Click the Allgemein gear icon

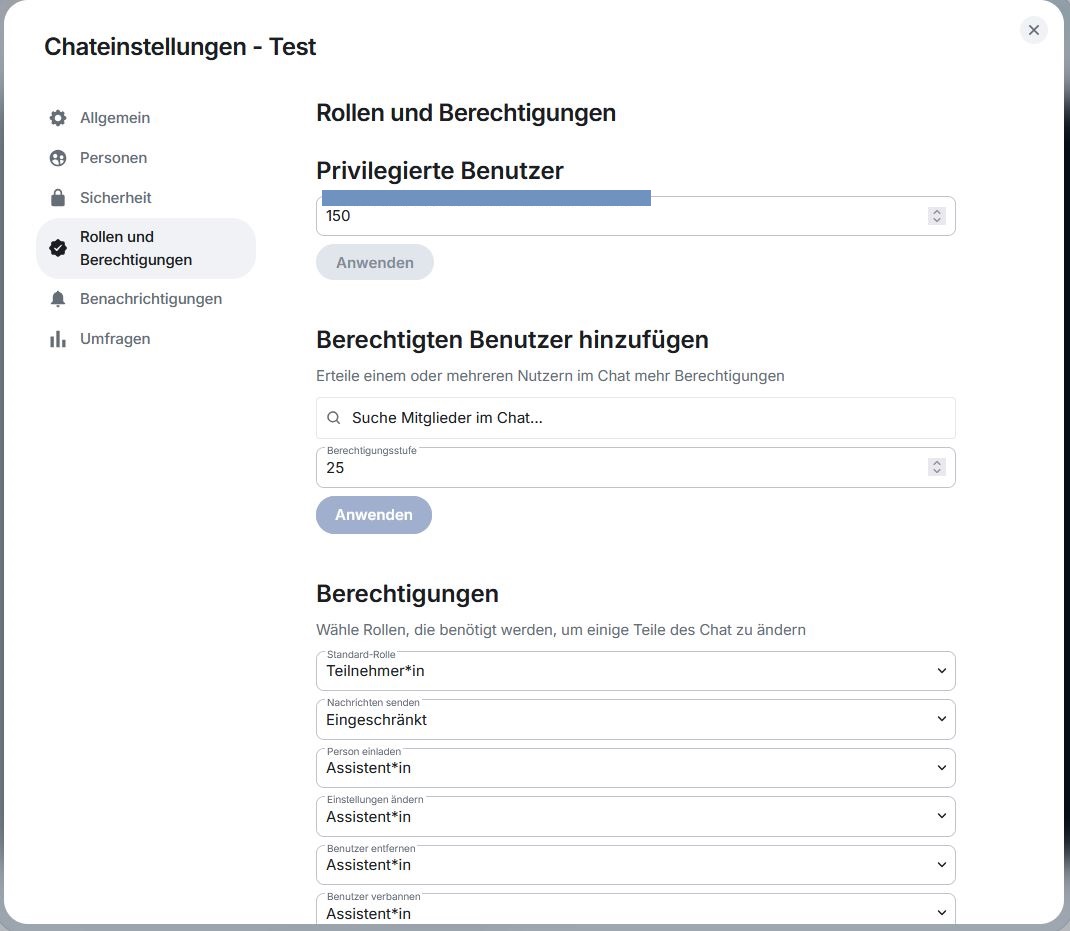pos(58,118)
